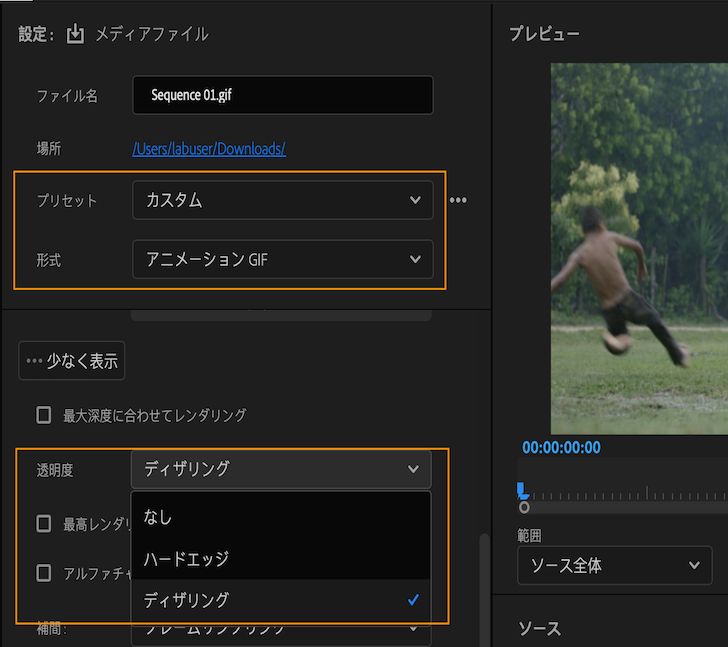Click the blue playhead on preview timeline
Screen dimensions: 728x647
point(521,491)
